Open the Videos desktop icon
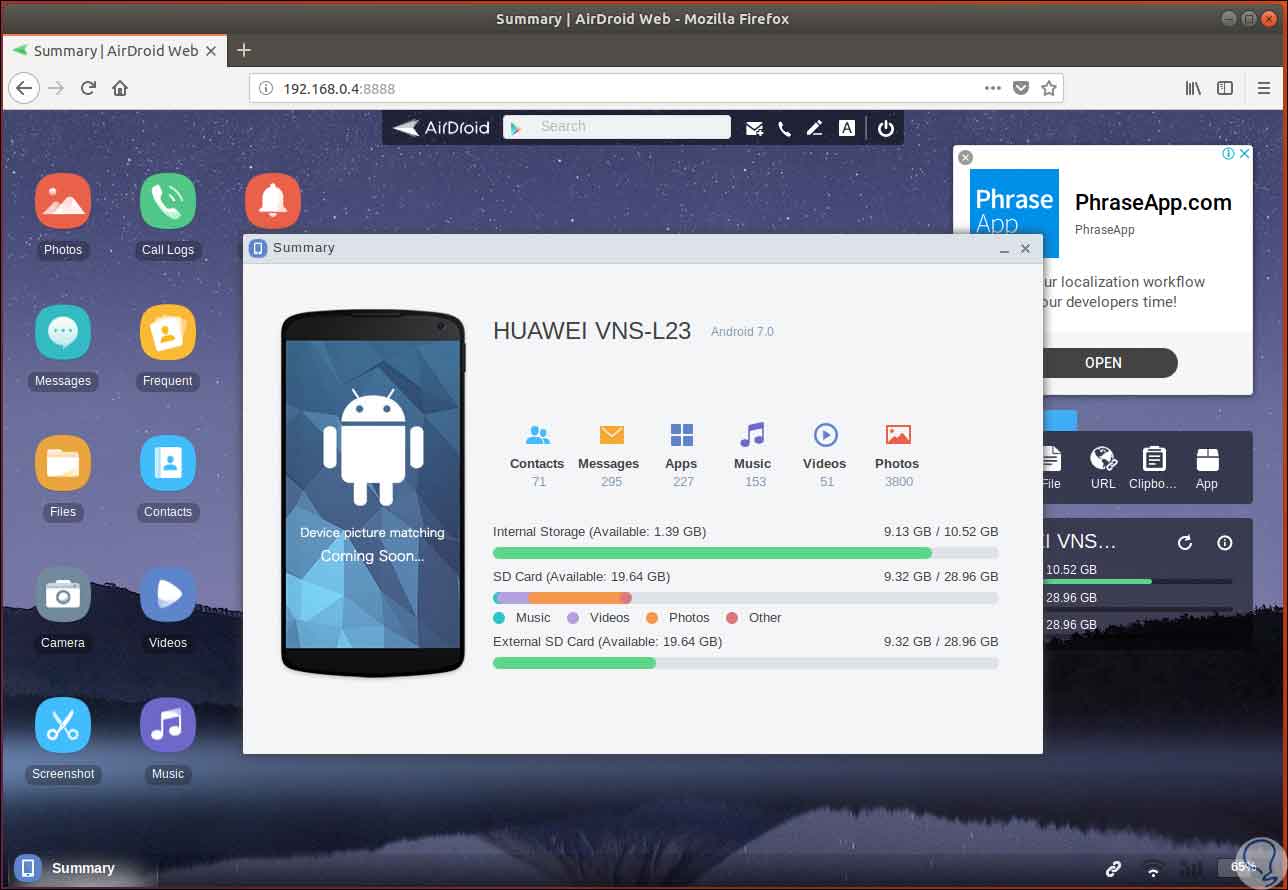The height and width of the screenshot is (890, 1288). (x=168, y=595)
